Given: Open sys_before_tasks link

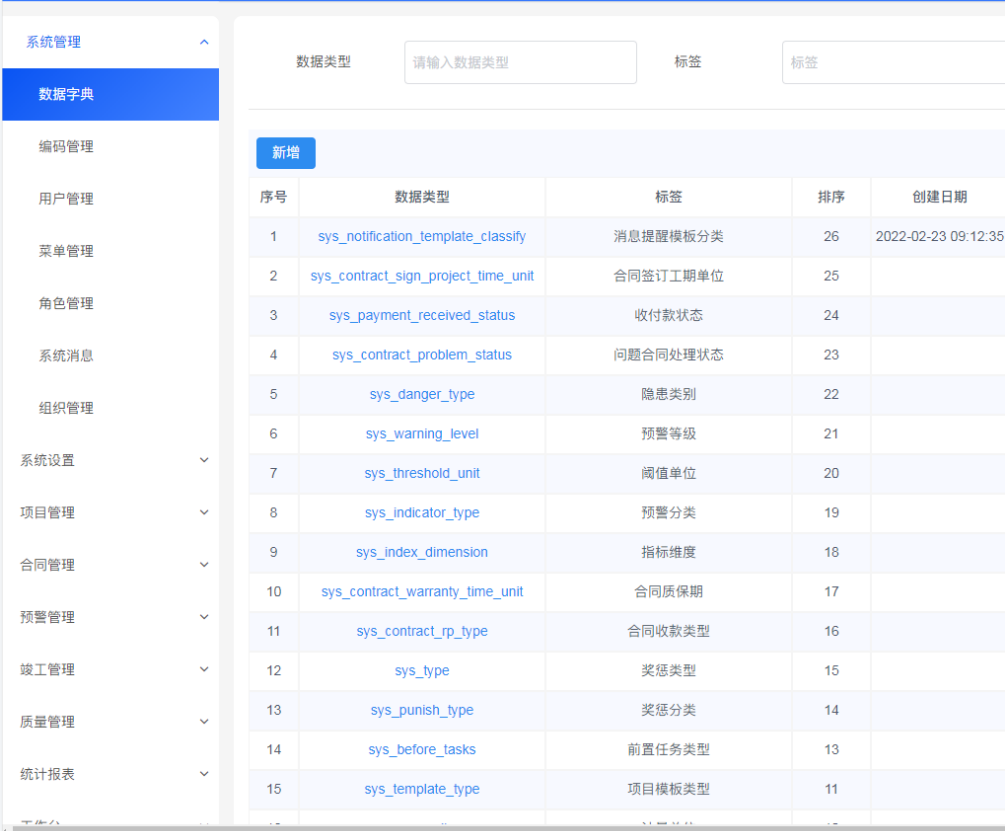Looking at the screenshot, I should 422,750.
